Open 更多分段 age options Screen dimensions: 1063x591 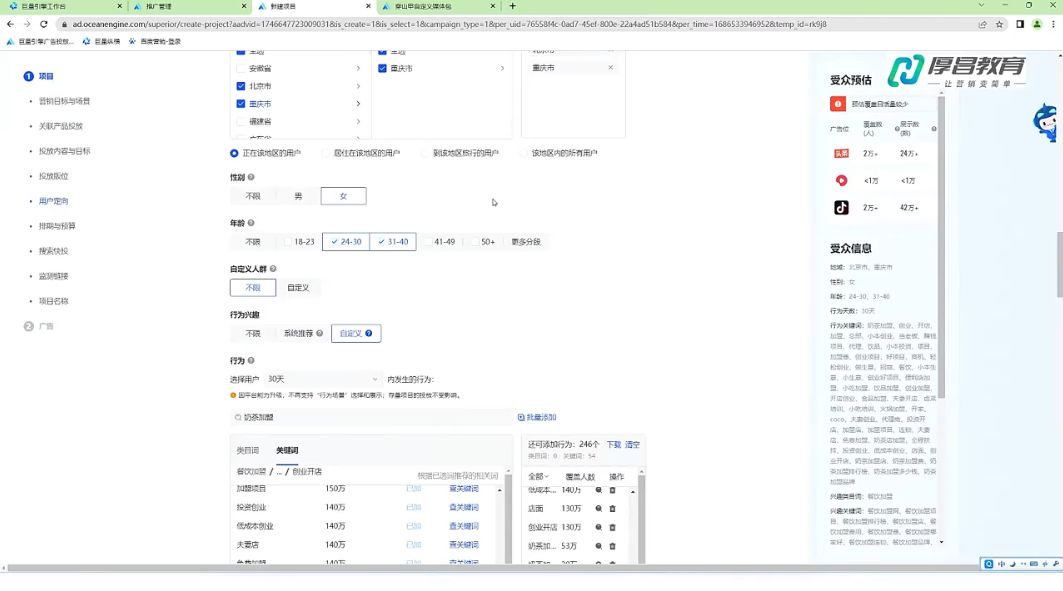pyautogui.click(x=526, y=242)
